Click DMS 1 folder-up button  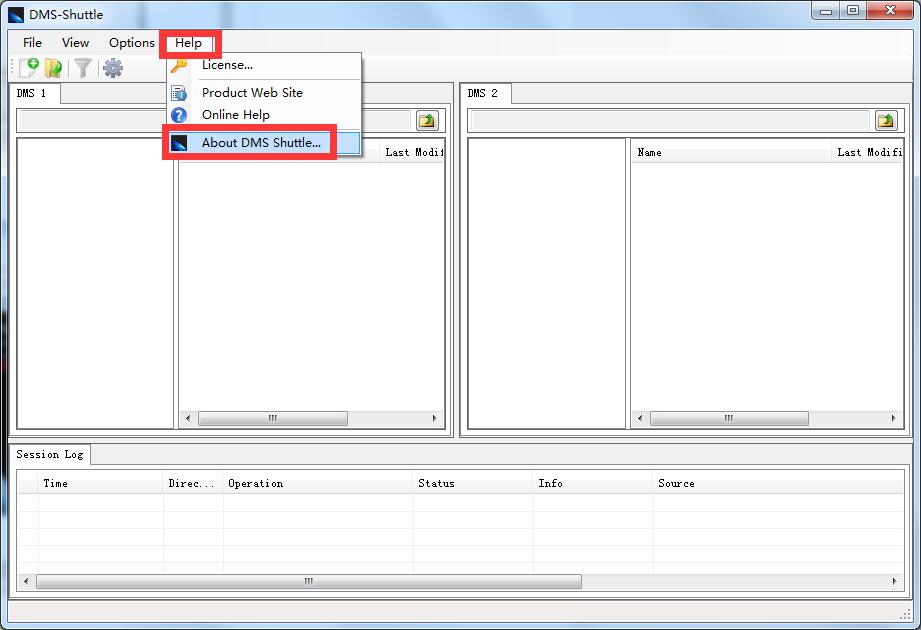[x=427, y=120]
